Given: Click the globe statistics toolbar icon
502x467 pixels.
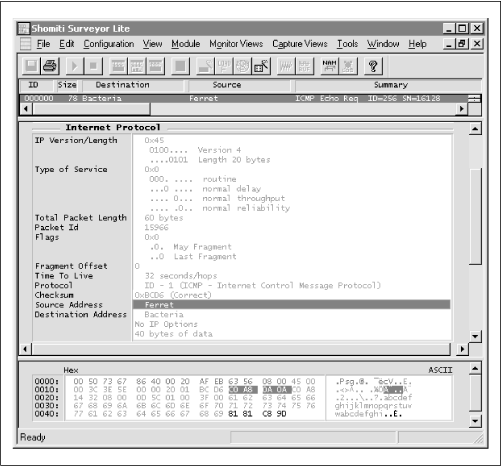Looking at the screenshot, I should click(243, 66).
